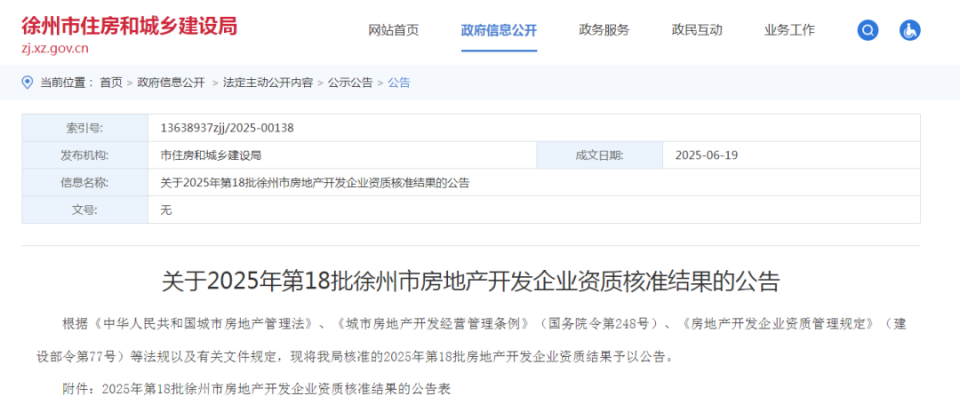Viewport: 960px width, 420px height.
Task: Click the 当前位置 label
Action: [x=67, y=83]
